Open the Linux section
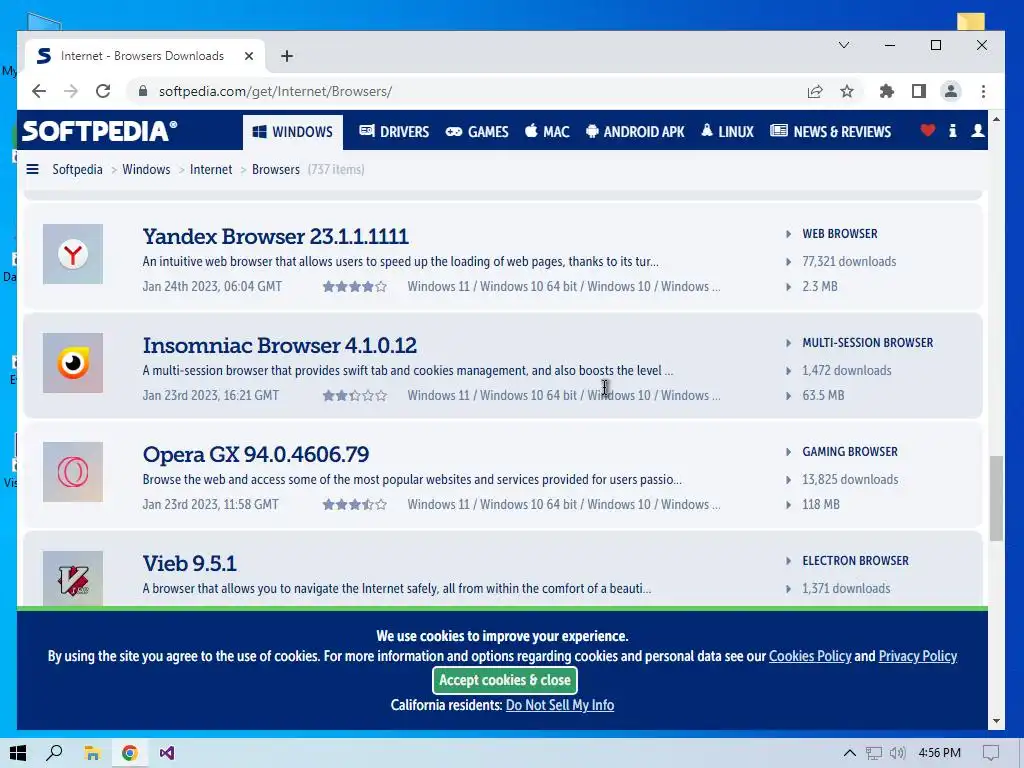The image size is (1024, 768). (728, 131)
